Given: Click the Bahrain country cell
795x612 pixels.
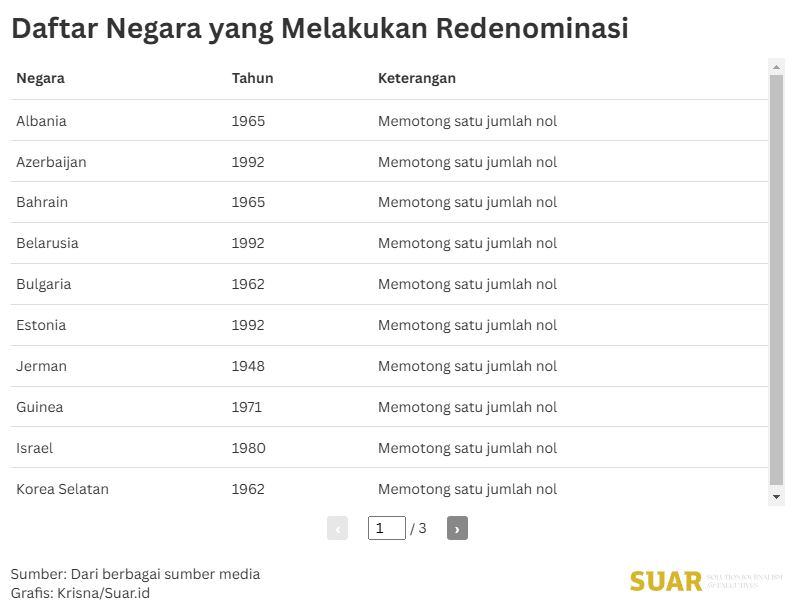Looking at the screenshot, I should click(42, 202).
